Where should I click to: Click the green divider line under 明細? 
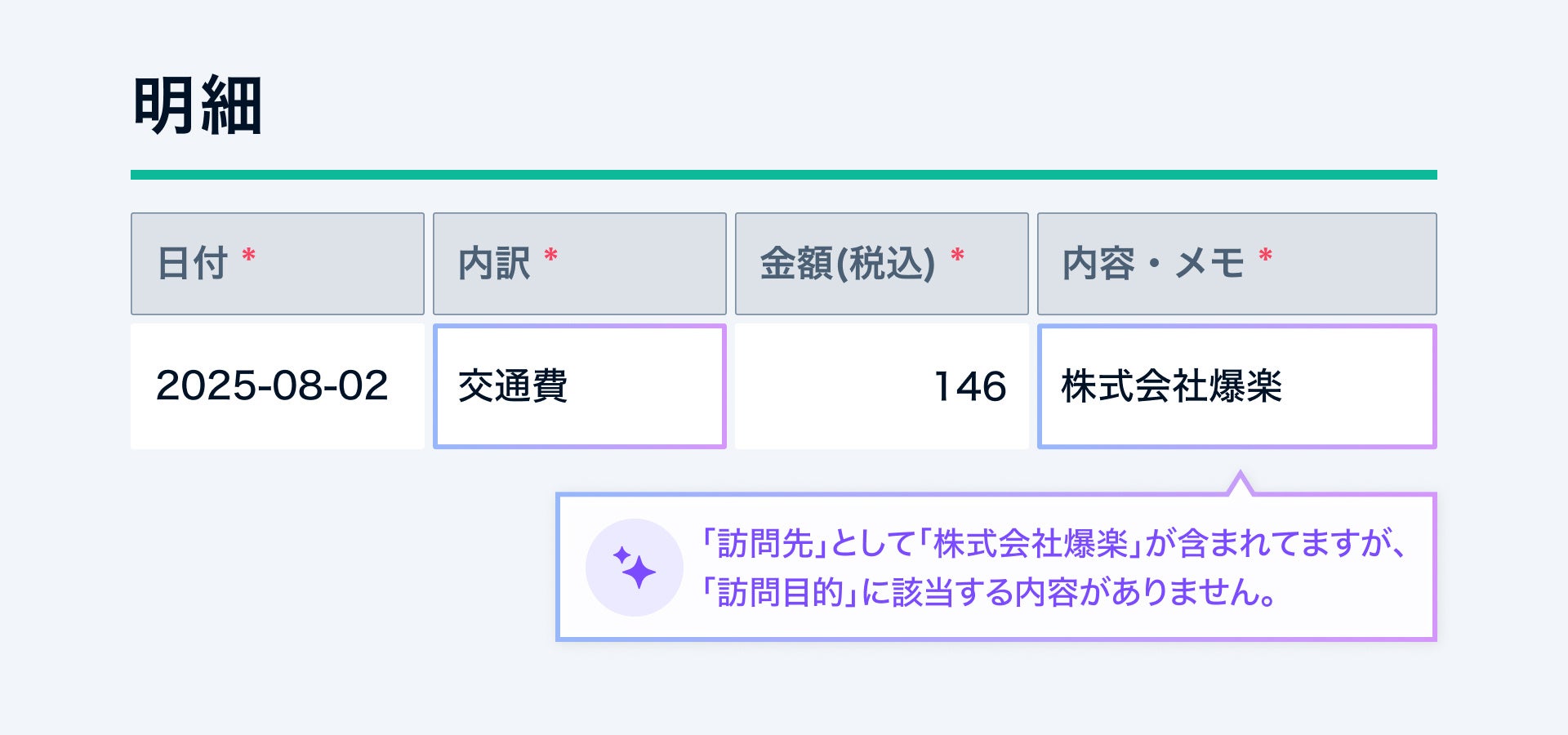tap(783, 175)
